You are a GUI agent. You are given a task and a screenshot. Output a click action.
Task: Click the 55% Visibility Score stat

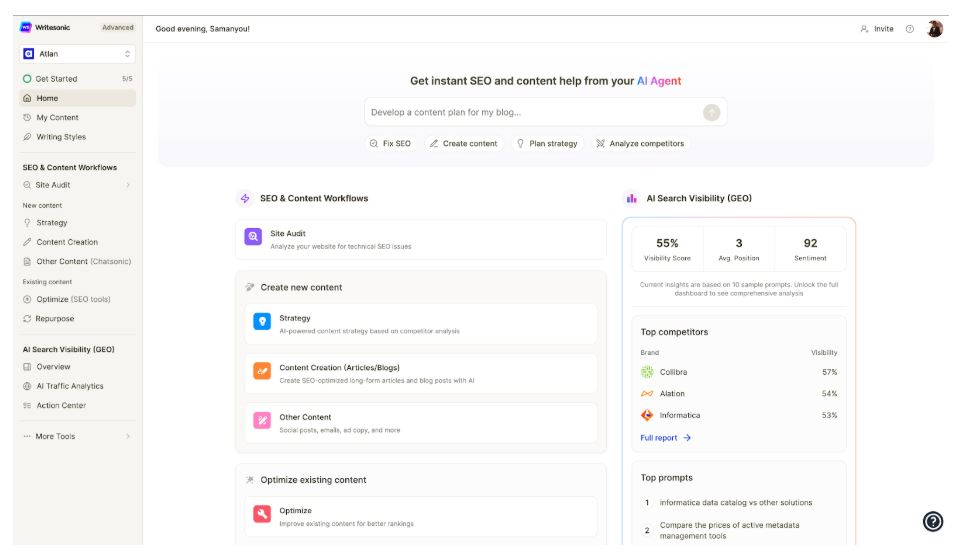[x=667, y=249]
